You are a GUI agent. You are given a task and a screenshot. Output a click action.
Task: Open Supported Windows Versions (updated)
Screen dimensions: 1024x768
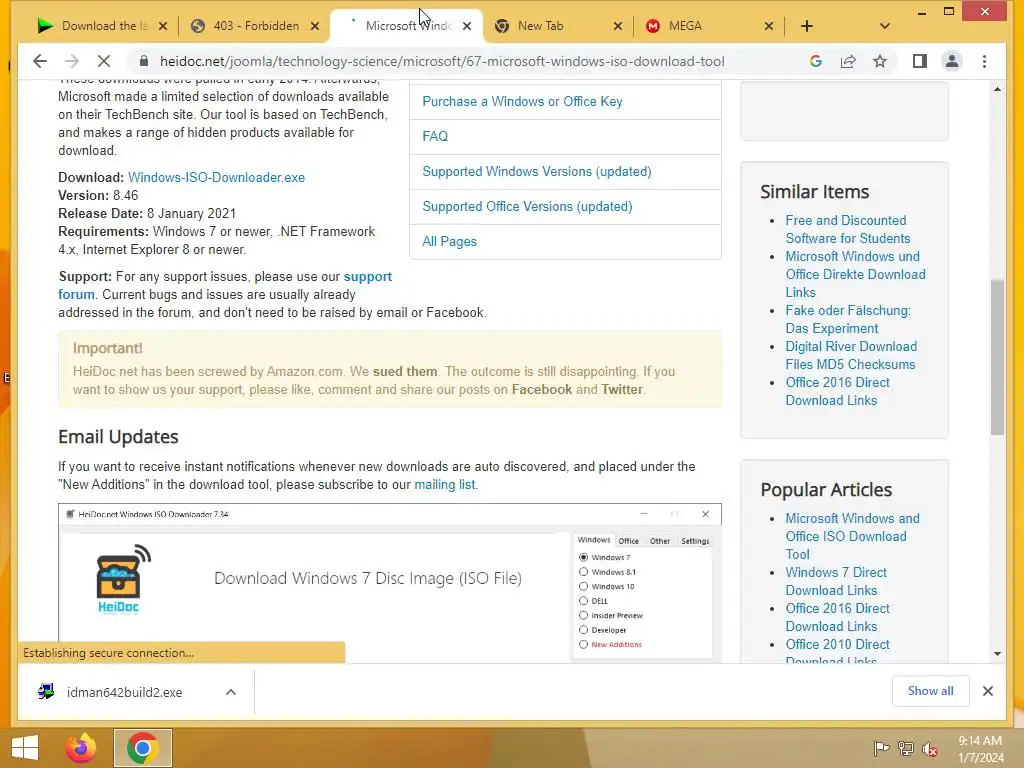536,172
